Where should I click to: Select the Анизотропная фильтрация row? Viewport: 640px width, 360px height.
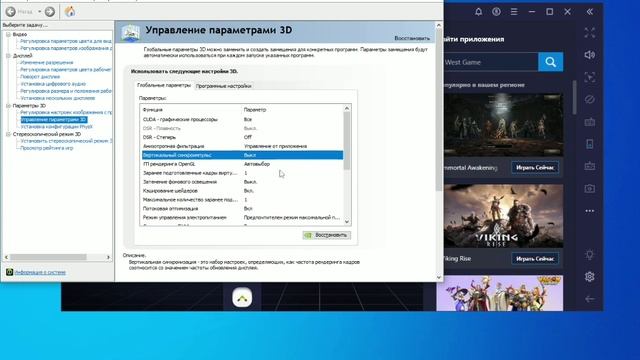(242, 146)
